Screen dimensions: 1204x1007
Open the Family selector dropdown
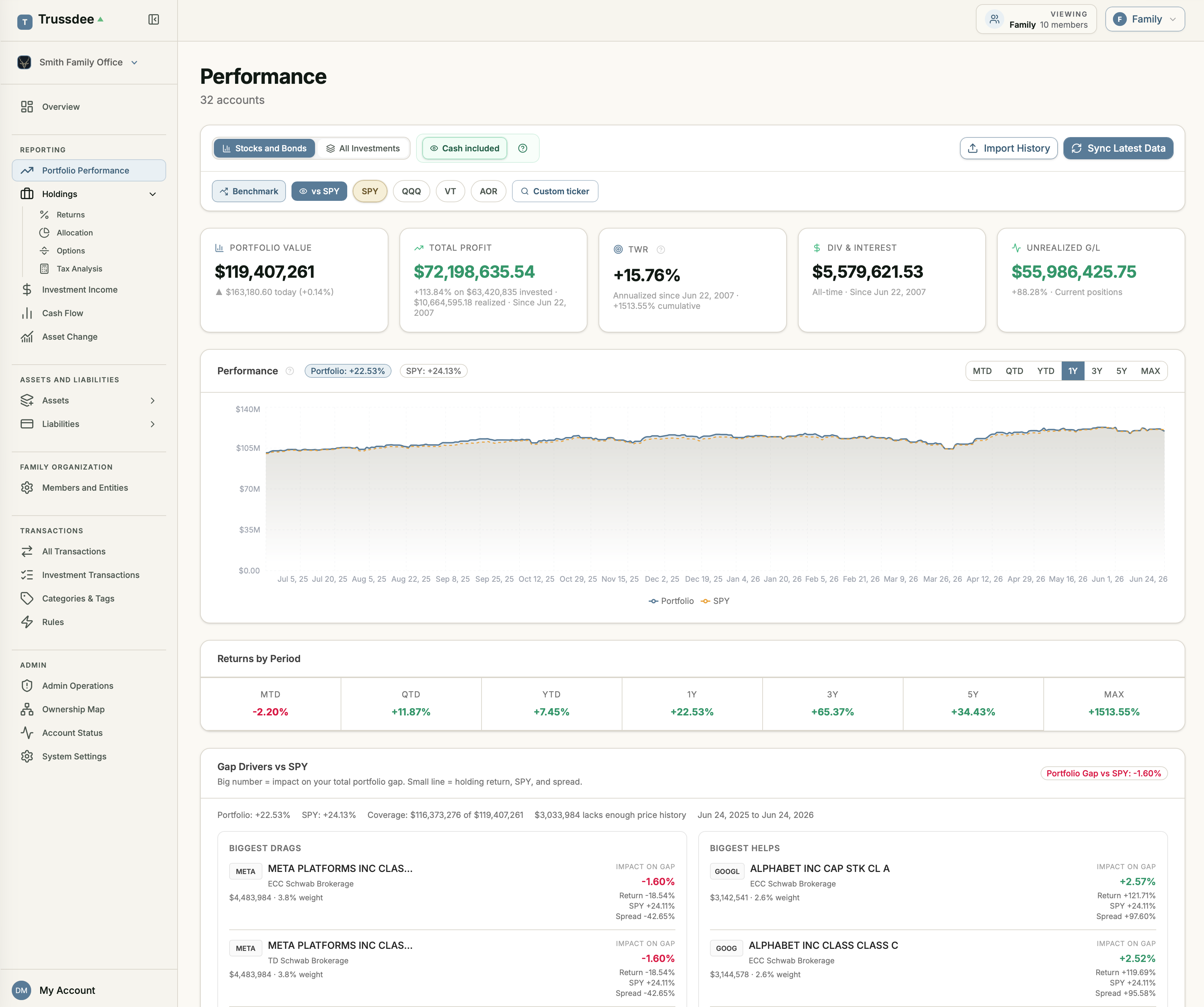pyautogui.click(x=1144, y=19)
